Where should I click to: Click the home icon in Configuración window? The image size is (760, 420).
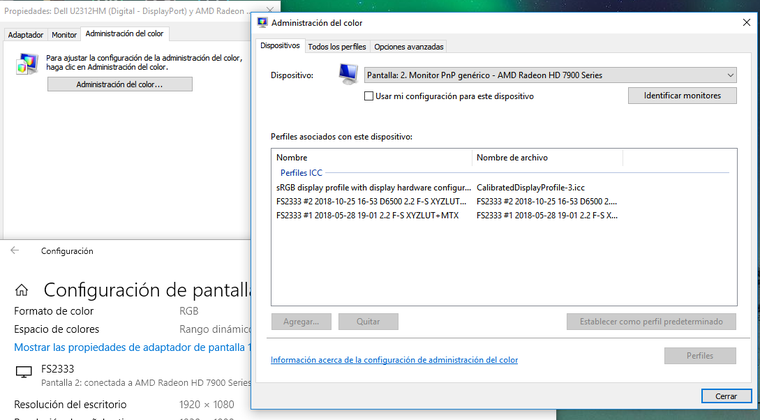21,290
